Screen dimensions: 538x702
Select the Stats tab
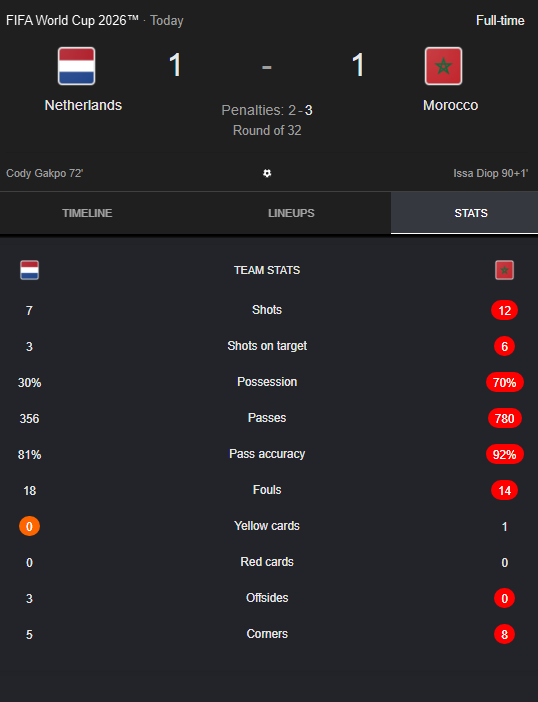[x=471, y=213]
